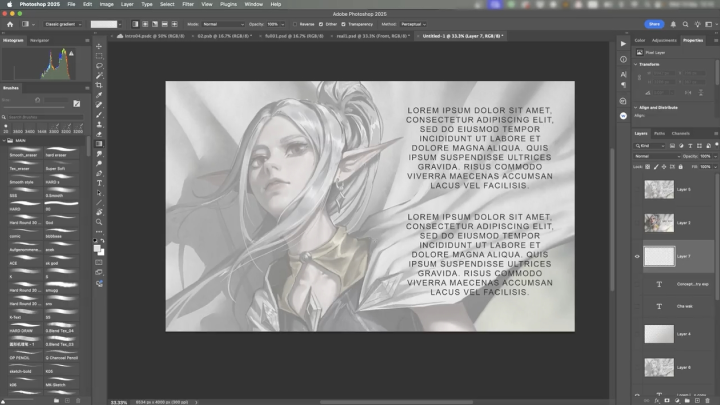Click the Home icon in options bar
This screenshot has width=720, height=405.
click(8, 23)
